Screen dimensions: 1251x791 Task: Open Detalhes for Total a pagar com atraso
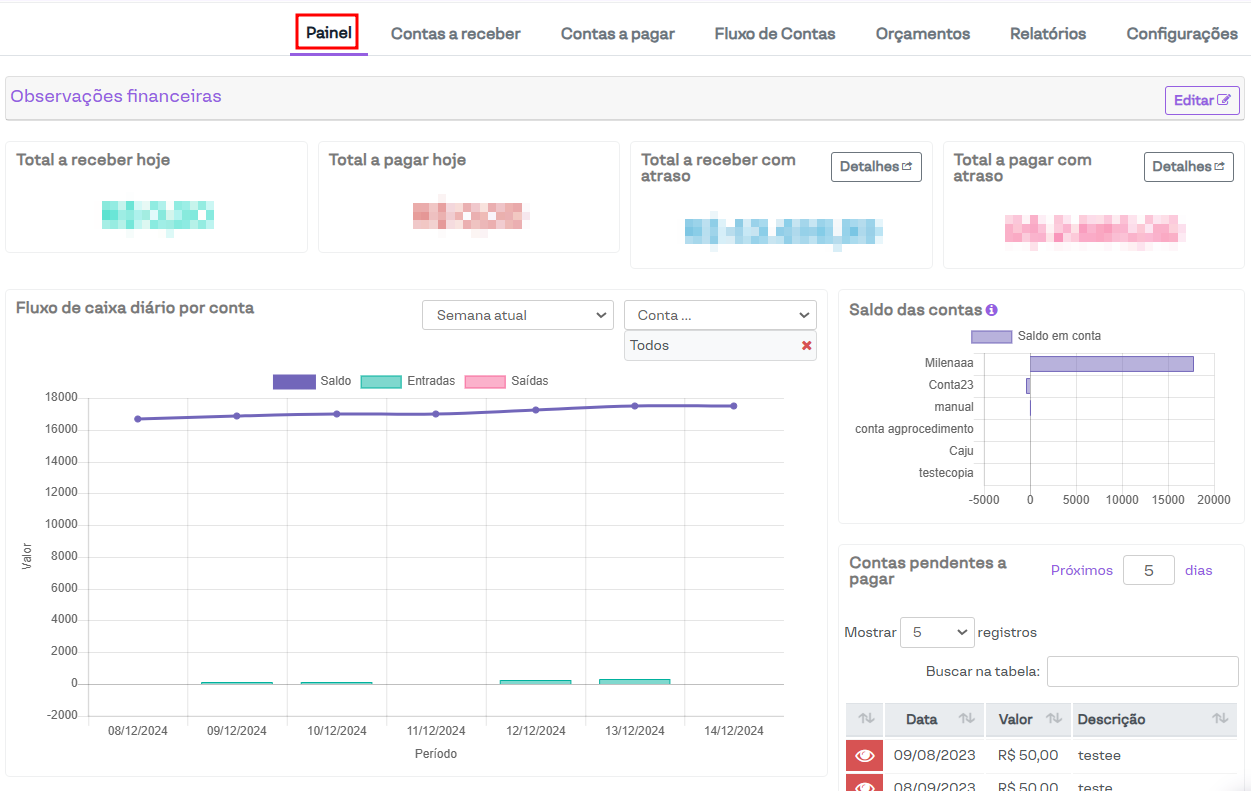click(x=1188, y=167)
